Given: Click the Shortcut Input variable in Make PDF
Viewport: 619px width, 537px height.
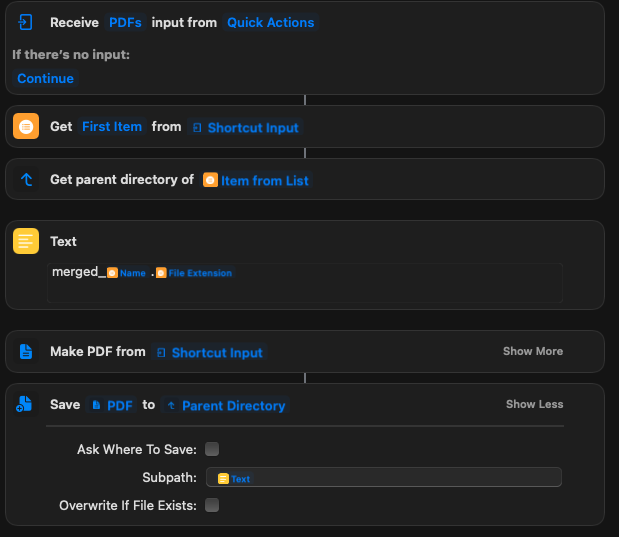Looking at the screenshot, I should (209, 352).
